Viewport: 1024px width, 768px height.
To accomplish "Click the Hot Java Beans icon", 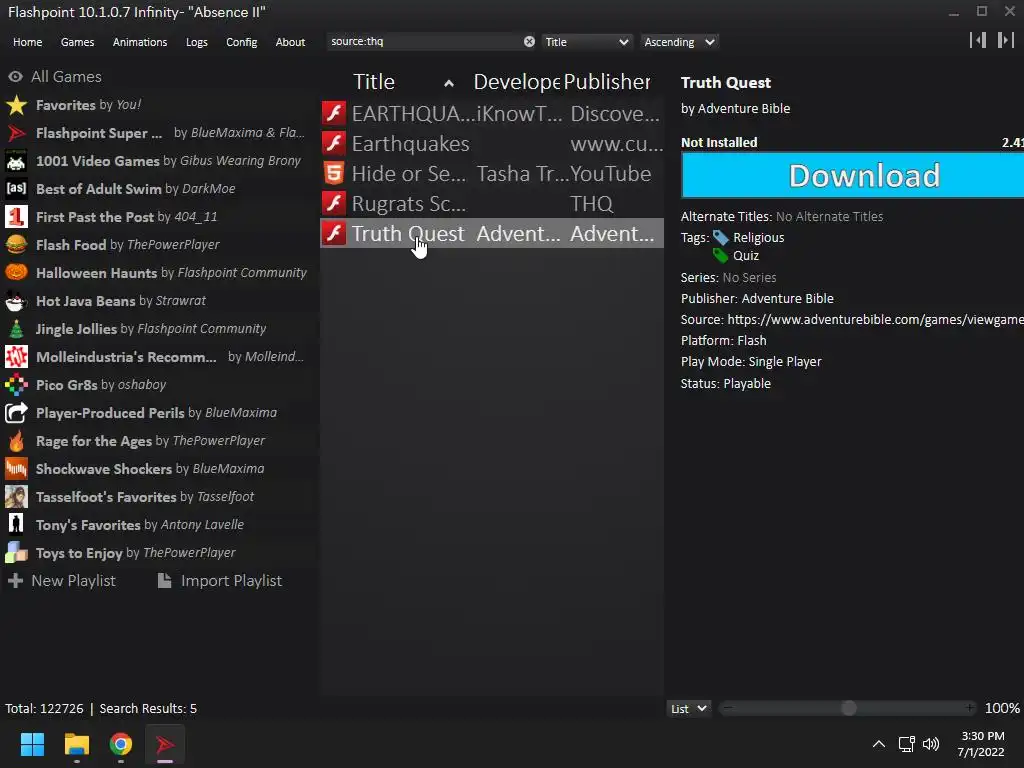I will 16,301.
